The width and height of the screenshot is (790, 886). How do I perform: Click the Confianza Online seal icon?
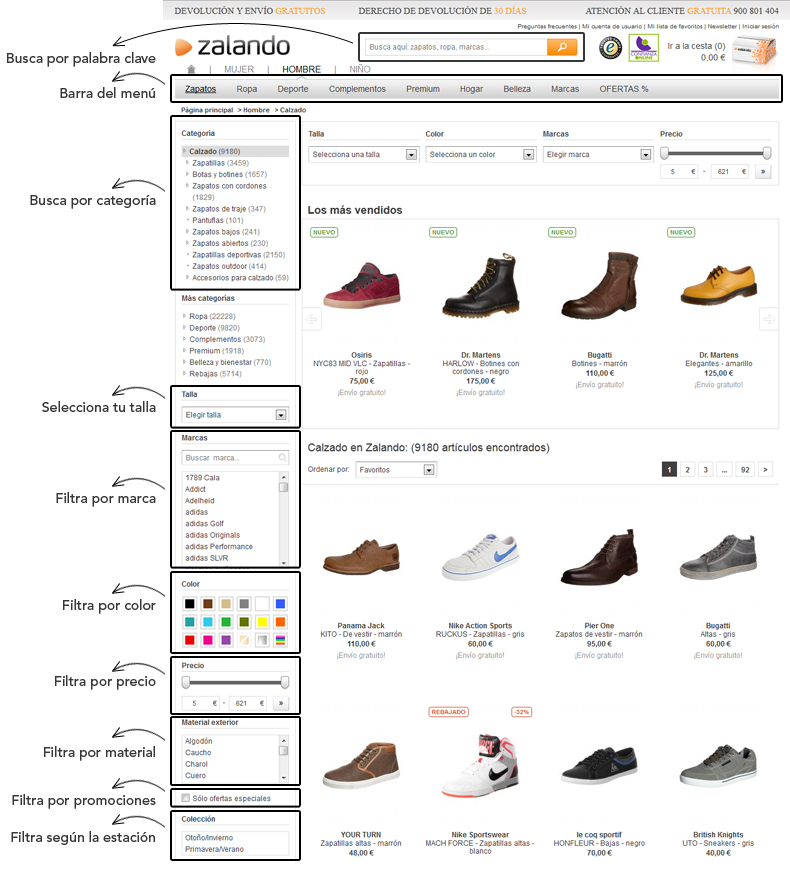point(644,48)
